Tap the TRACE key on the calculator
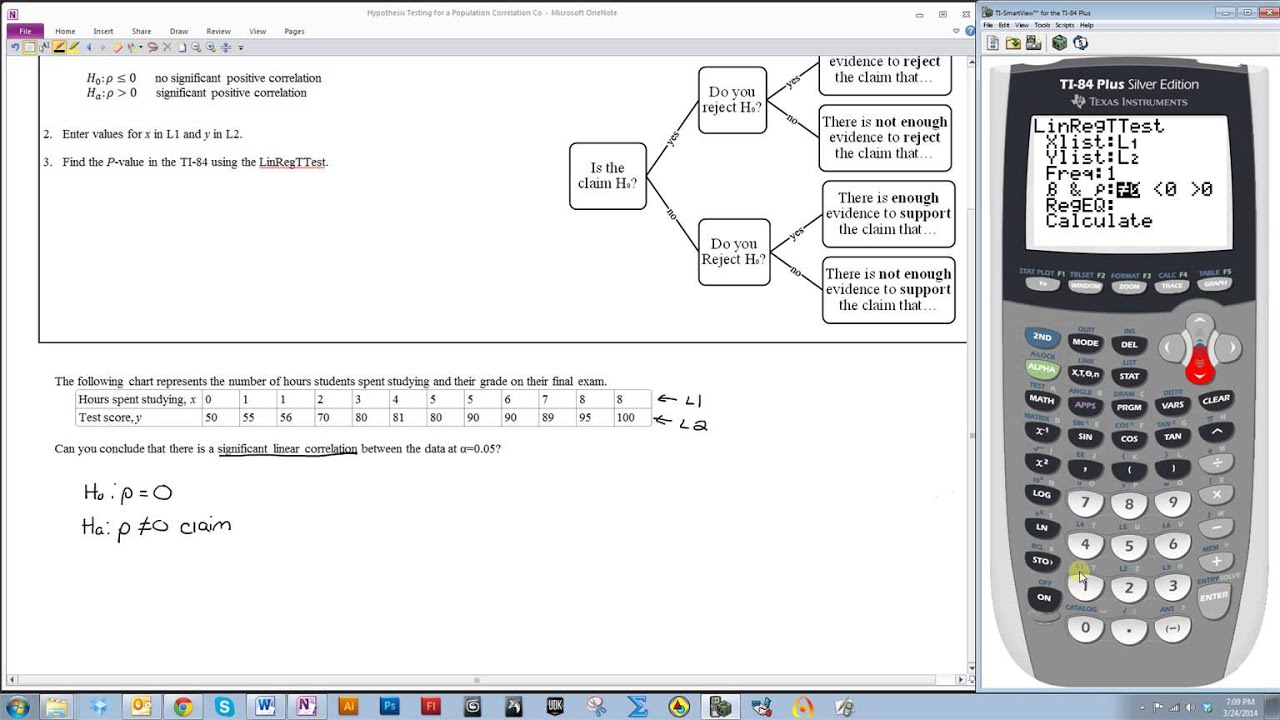 point(1173,286)
